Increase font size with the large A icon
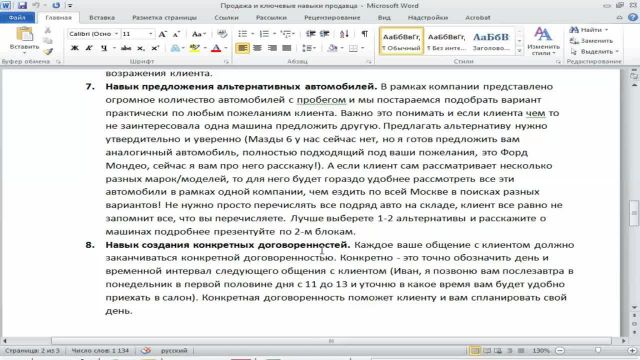 162,34
